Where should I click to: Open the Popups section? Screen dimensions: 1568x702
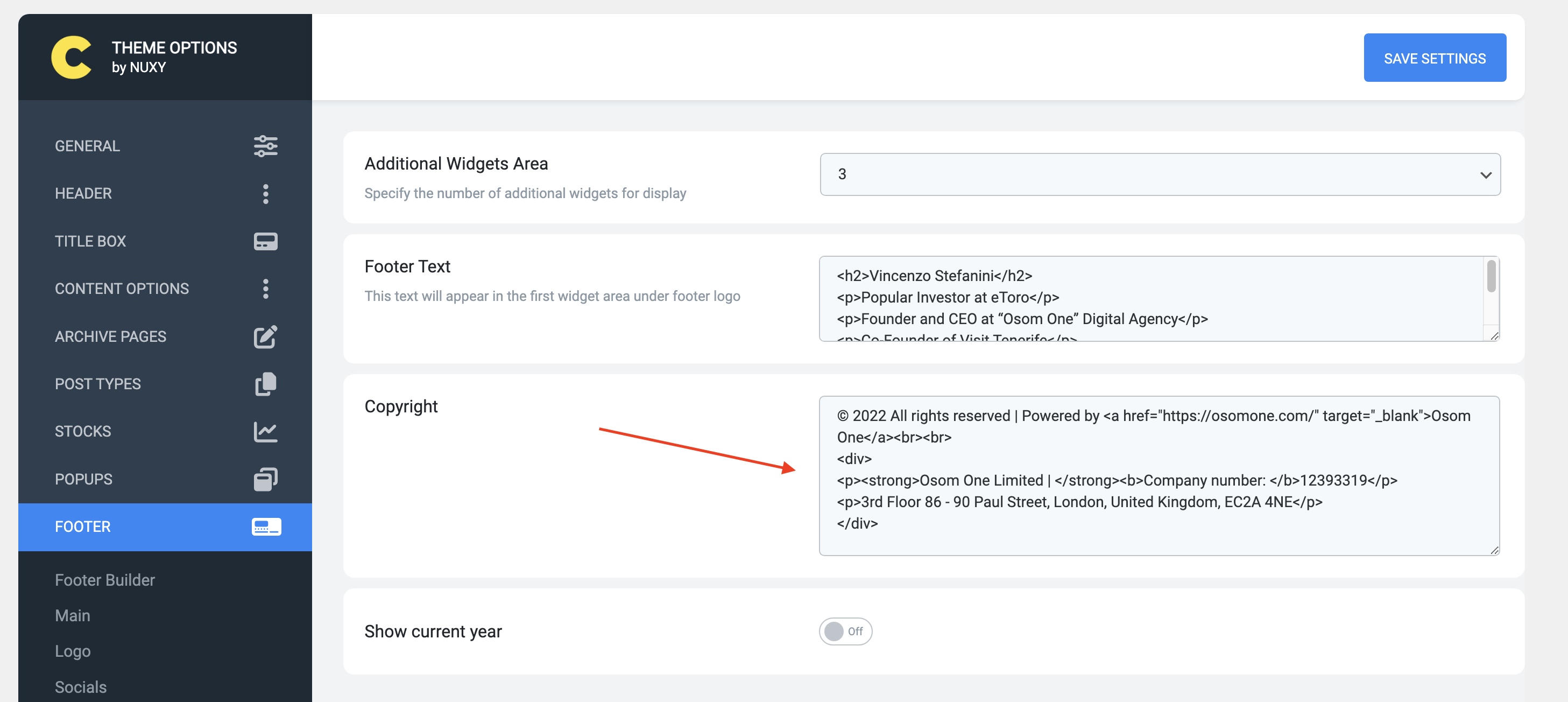click(x=165, y=479)
